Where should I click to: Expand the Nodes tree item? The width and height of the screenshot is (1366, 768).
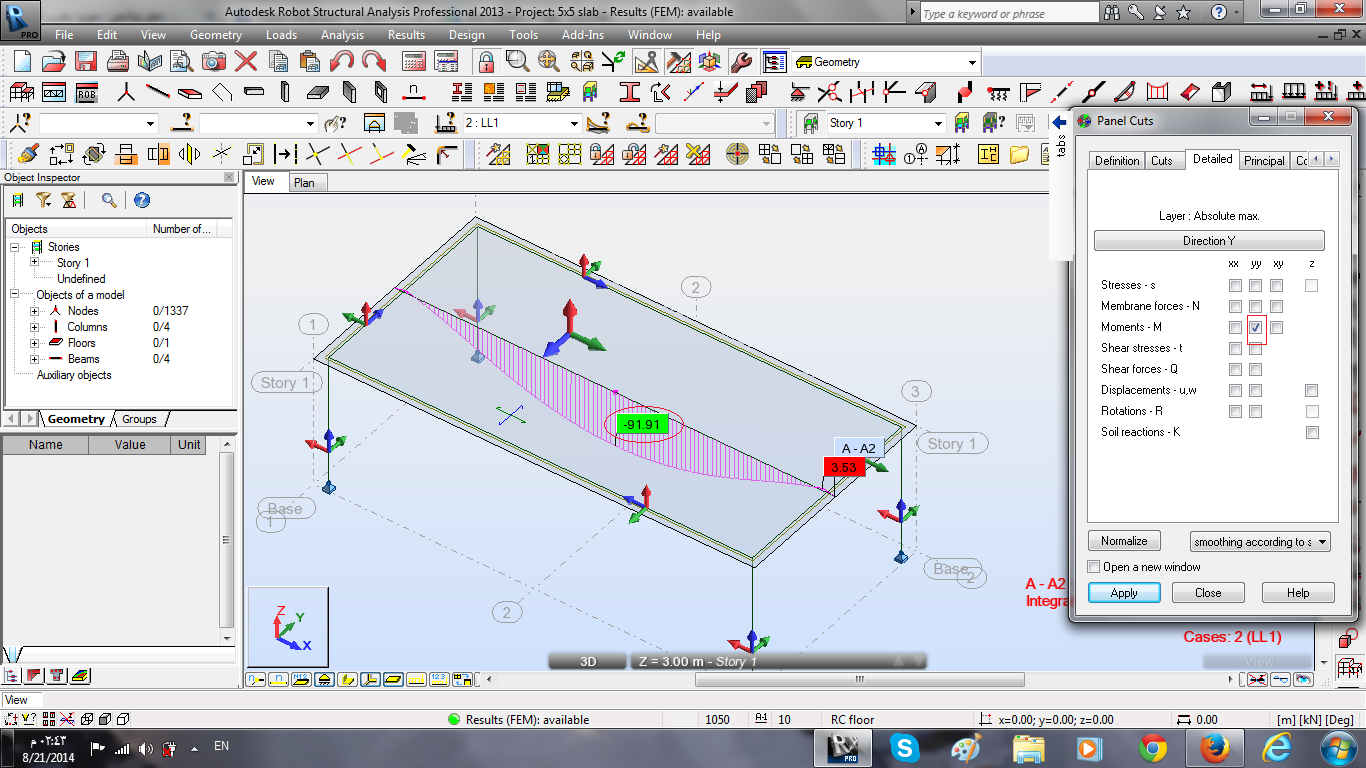tap(35, 311)
